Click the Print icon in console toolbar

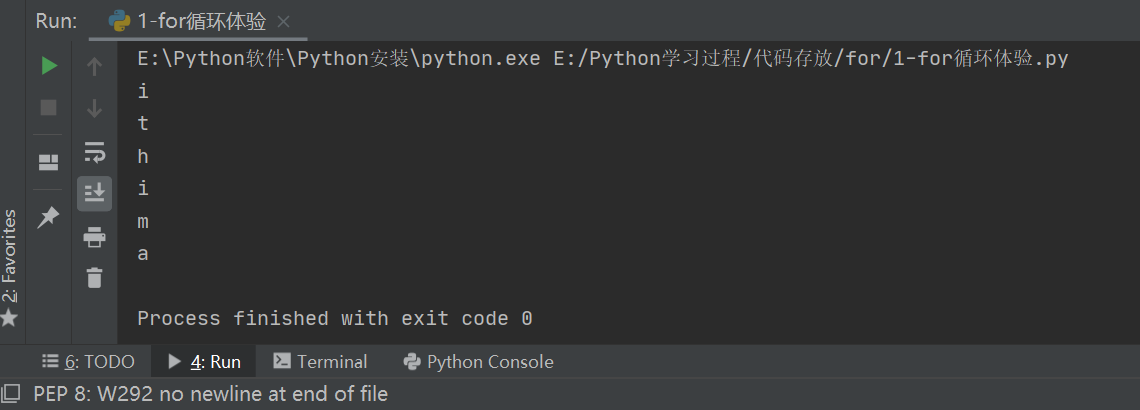95,236
